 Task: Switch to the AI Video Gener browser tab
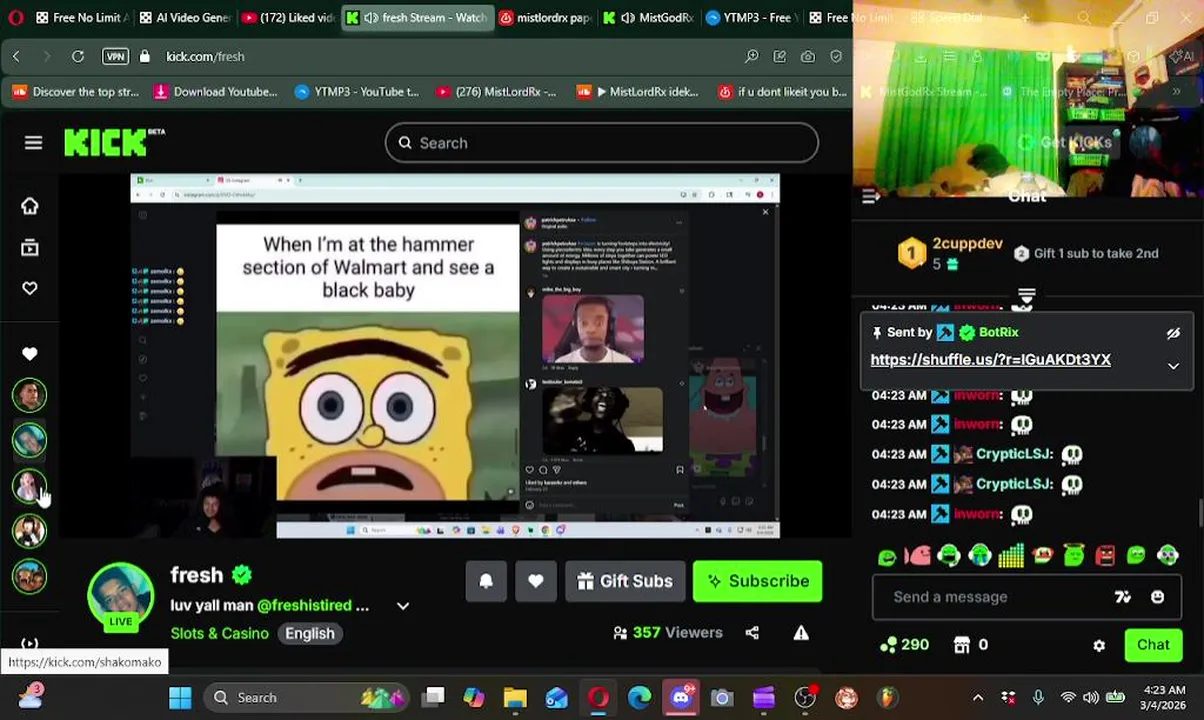coord(185,18)
